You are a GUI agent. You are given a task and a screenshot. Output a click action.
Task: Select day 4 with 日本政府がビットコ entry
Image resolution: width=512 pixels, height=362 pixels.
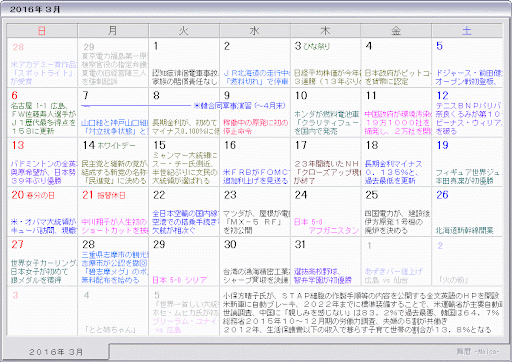(396, 63)
